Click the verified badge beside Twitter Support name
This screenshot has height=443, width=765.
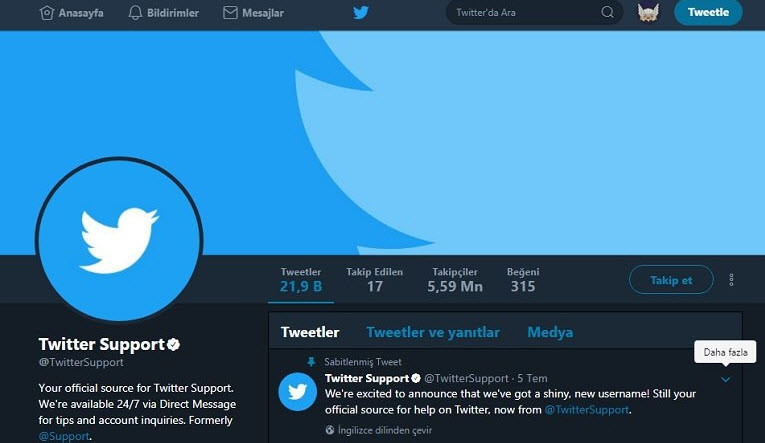[173, 344]
